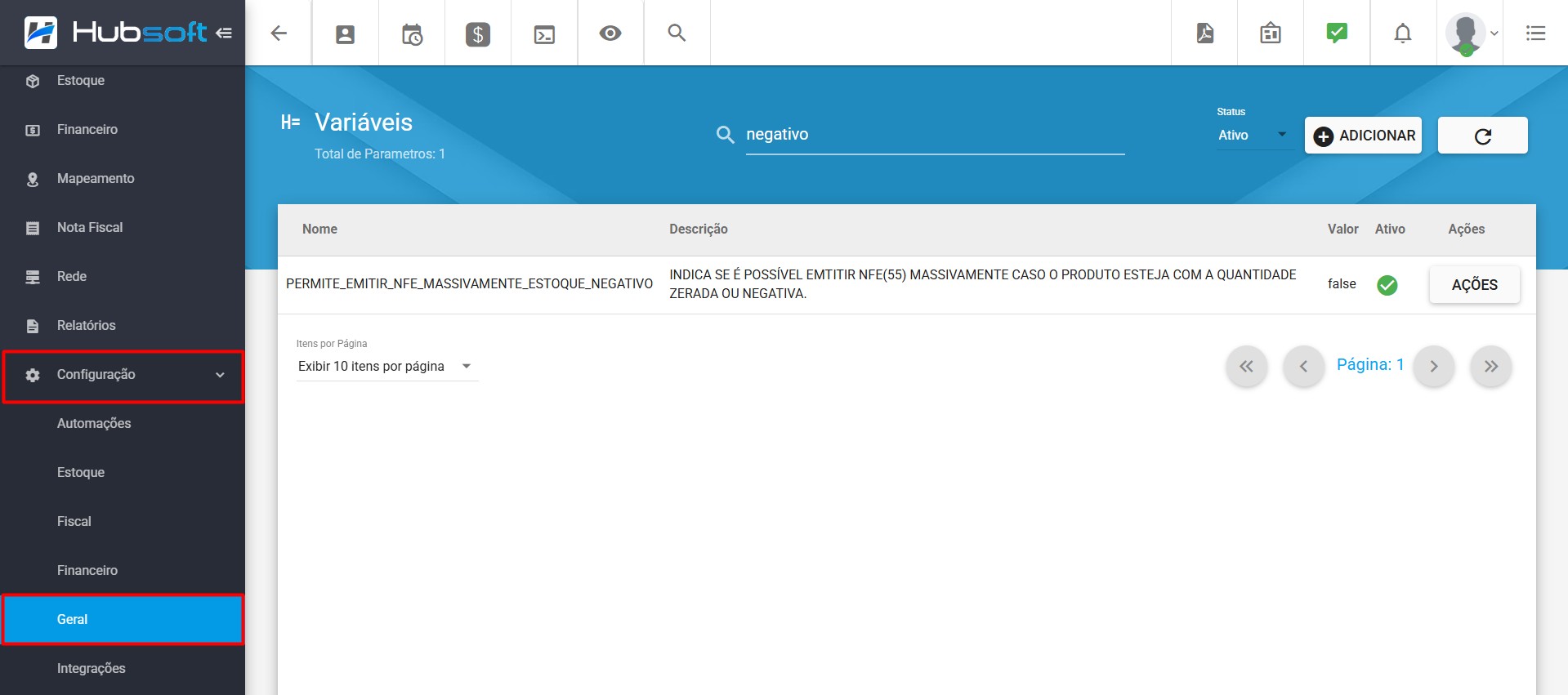Image resolution: width=1568 pixels, height=695 pixels.
Task: Click the Hubsoft logo icon
Action: coord(41,33)
